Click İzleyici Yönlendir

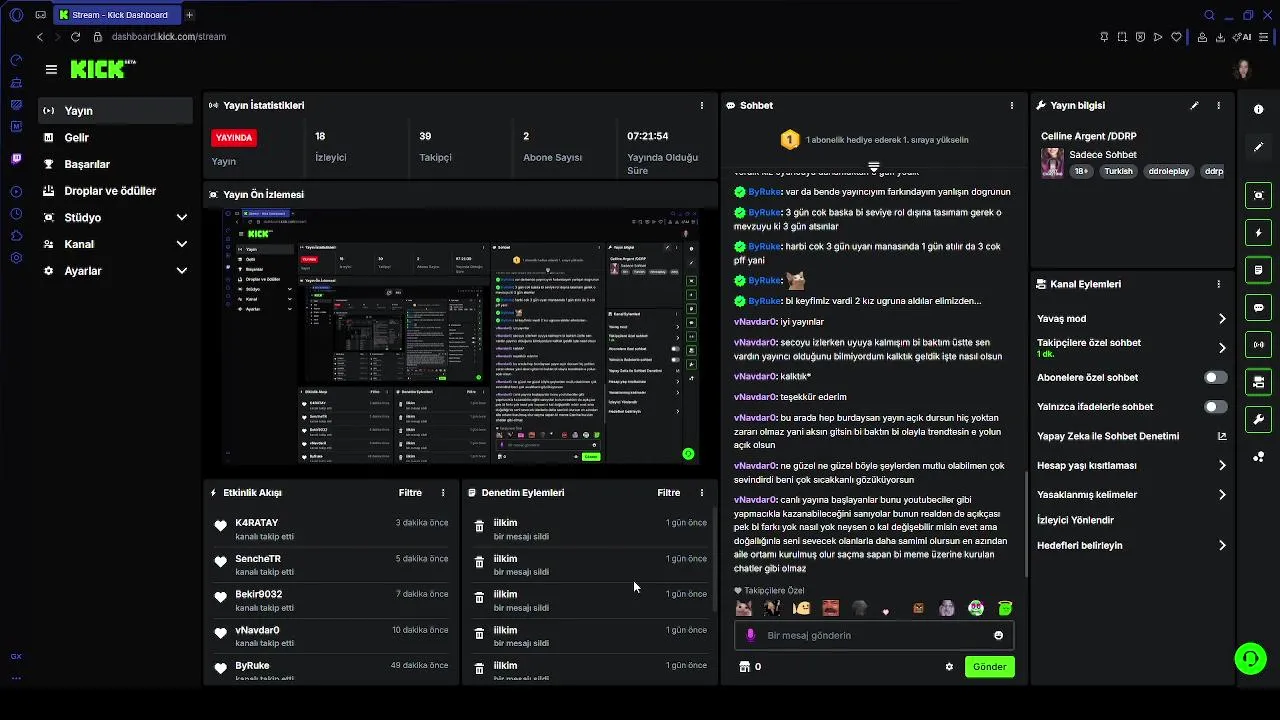click(1075, 520)
